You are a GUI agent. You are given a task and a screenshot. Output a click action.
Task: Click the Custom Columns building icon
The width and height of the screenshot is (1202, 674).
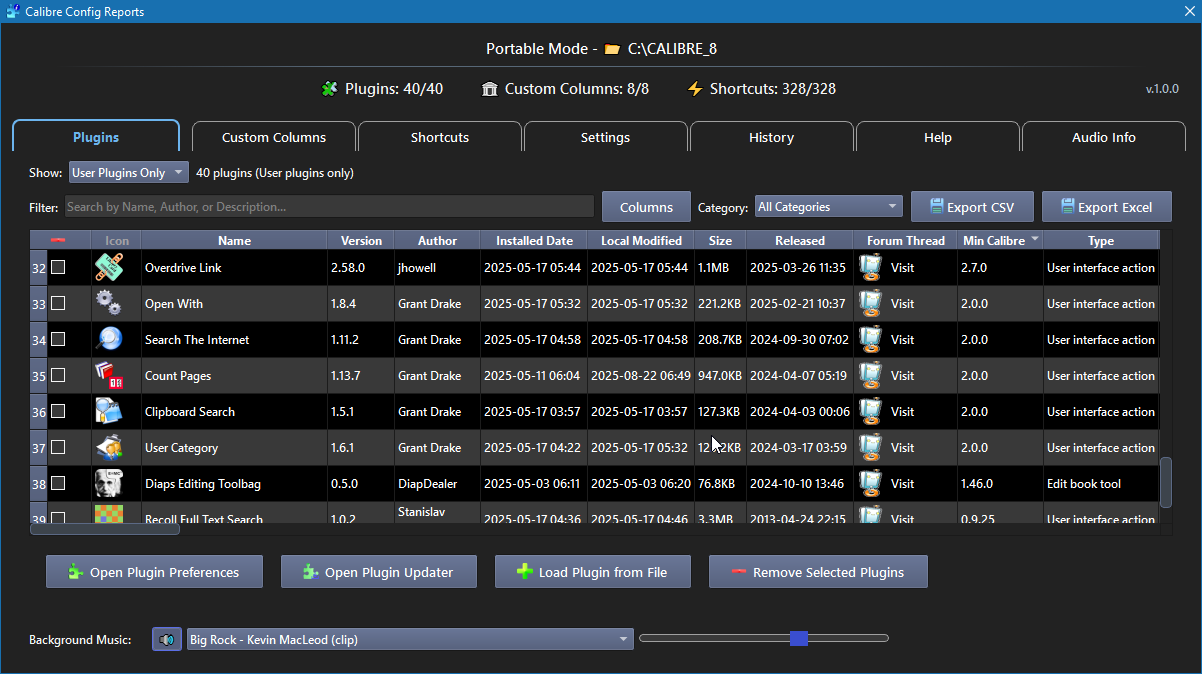tap(490, 89)
